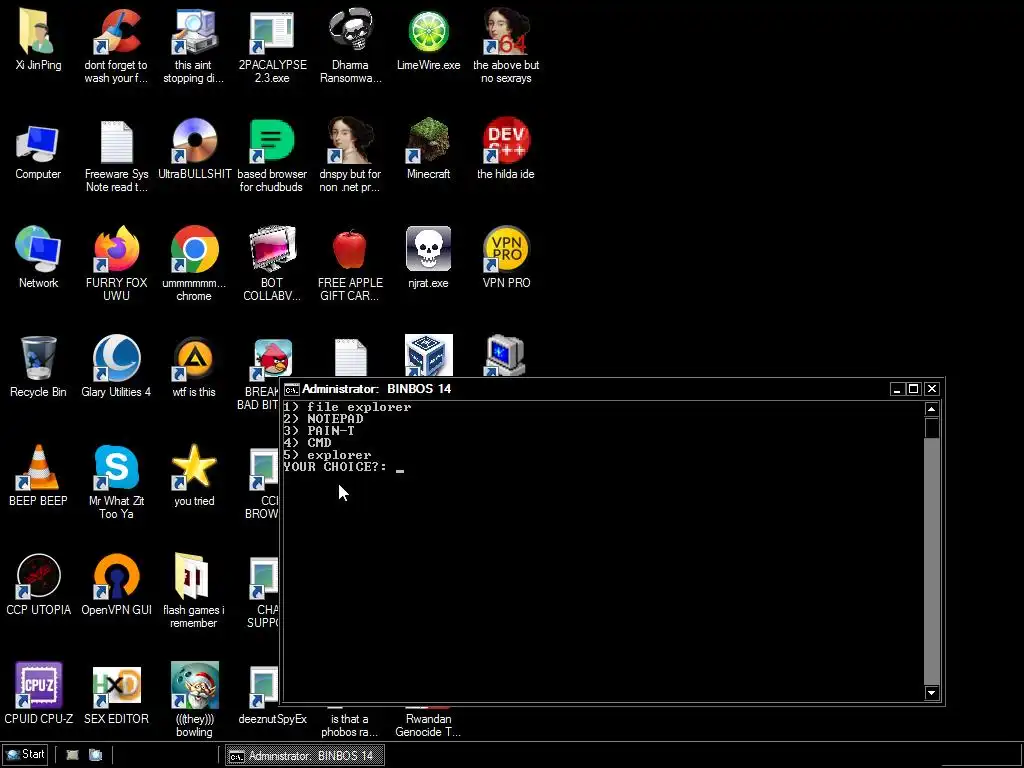
Task: Maximize the BINBOS 14 console window
Action: coord(914,389)
